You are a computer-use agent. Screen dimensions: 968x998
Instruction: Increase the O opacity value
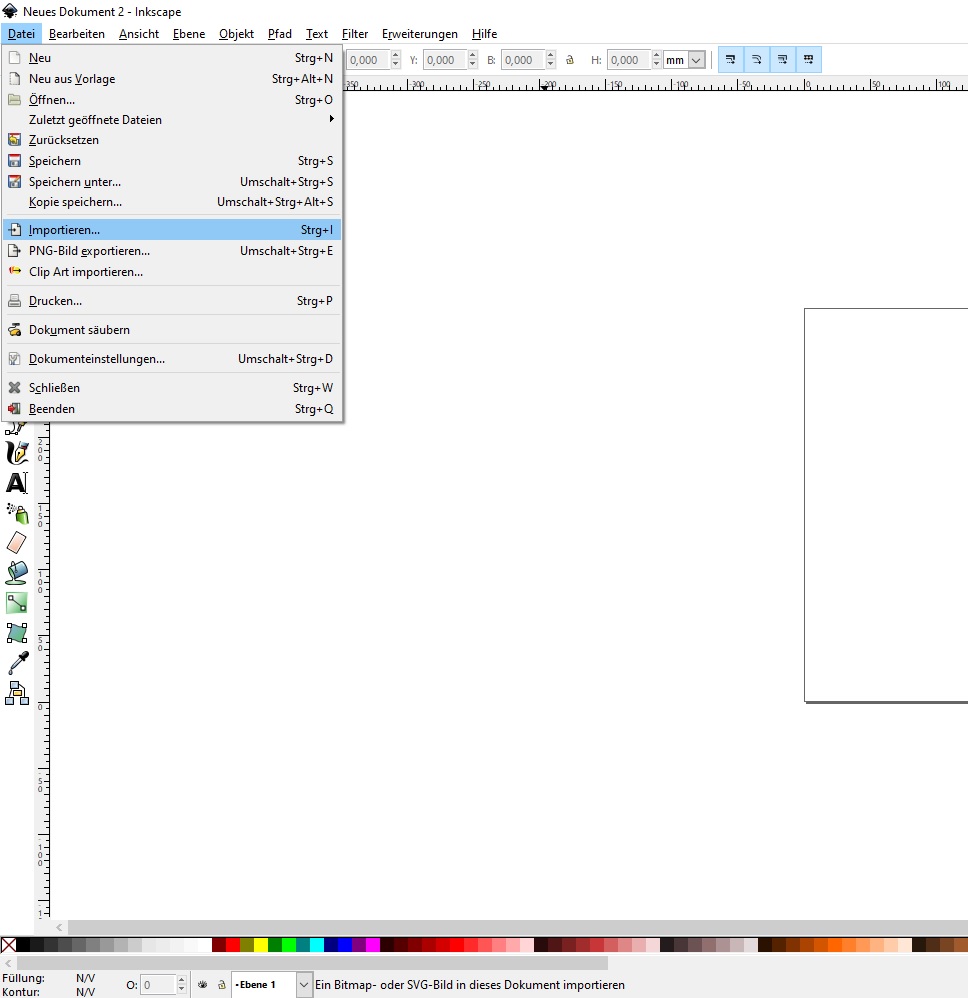pos(181,980)
